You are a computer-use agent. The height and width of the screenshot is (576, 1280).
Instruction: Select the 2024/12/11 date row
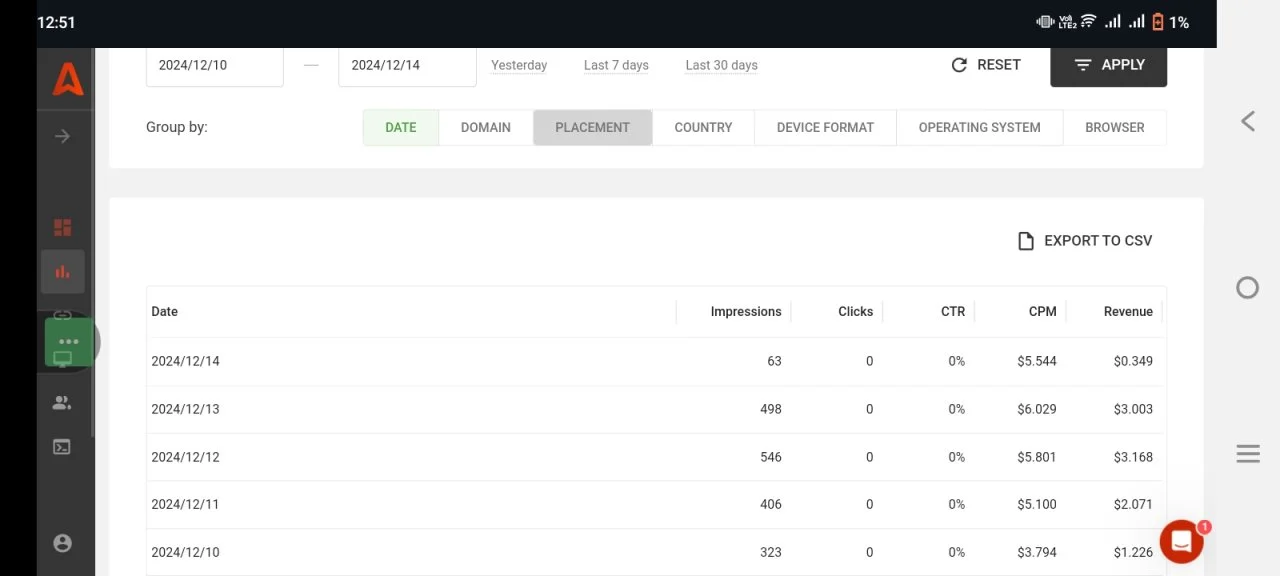[x=656, y=505]
